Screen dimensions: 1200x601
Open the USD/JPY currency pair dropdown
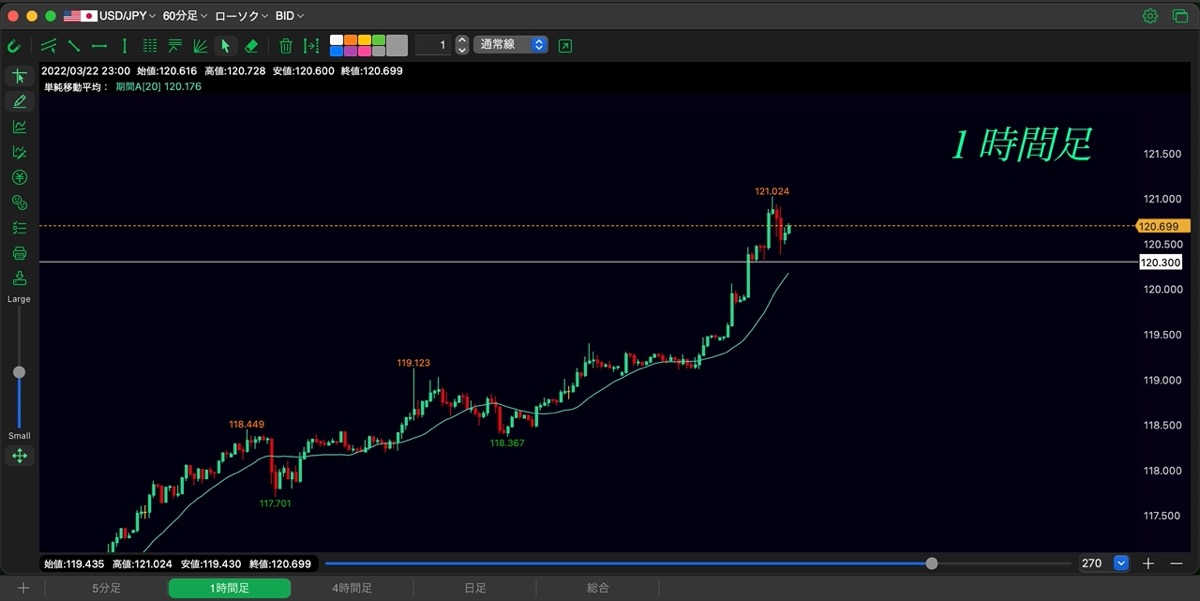[109, 16]
